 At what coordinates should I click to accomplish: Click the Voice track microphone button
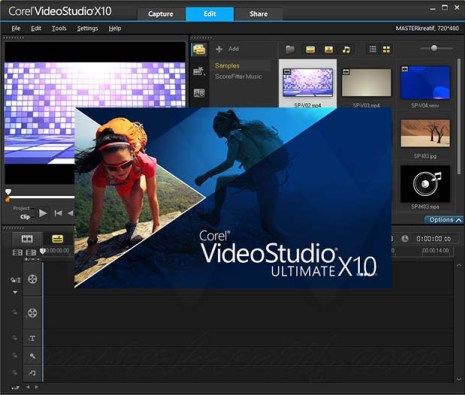coord(32,356)
